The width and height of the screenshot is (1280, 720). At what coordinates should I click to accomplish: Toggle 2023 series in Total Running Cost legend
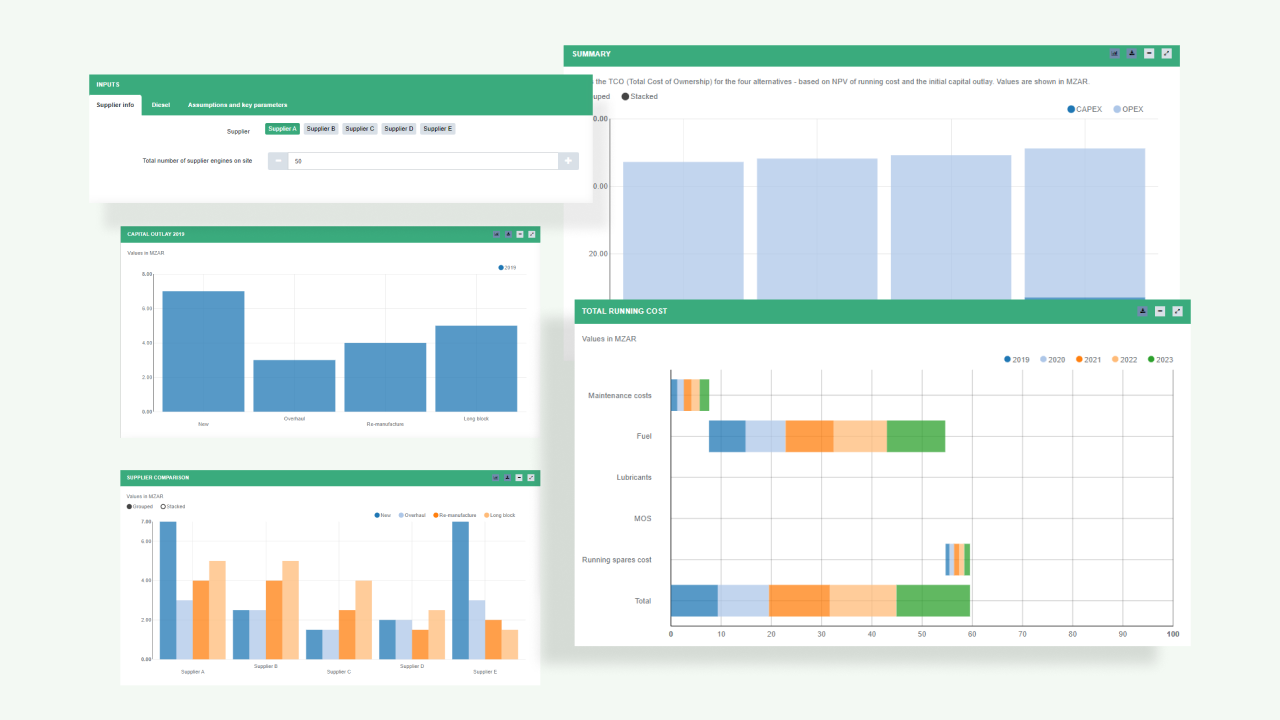pyautogui.click(x=1161, y=360)
